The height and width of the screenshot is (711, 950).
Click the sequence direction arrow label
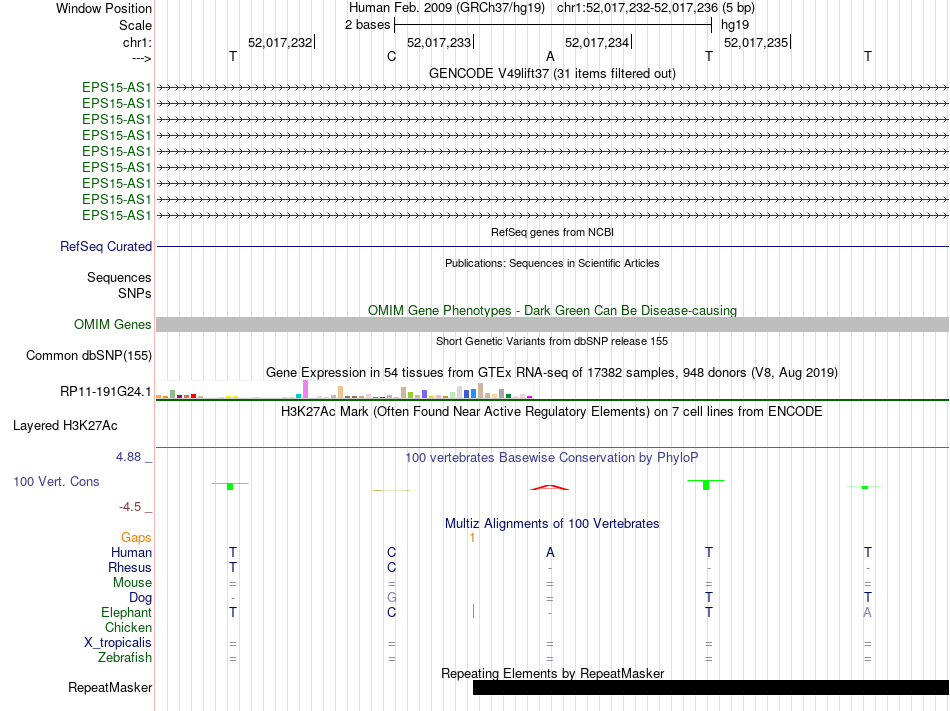[x=141, y=58]
